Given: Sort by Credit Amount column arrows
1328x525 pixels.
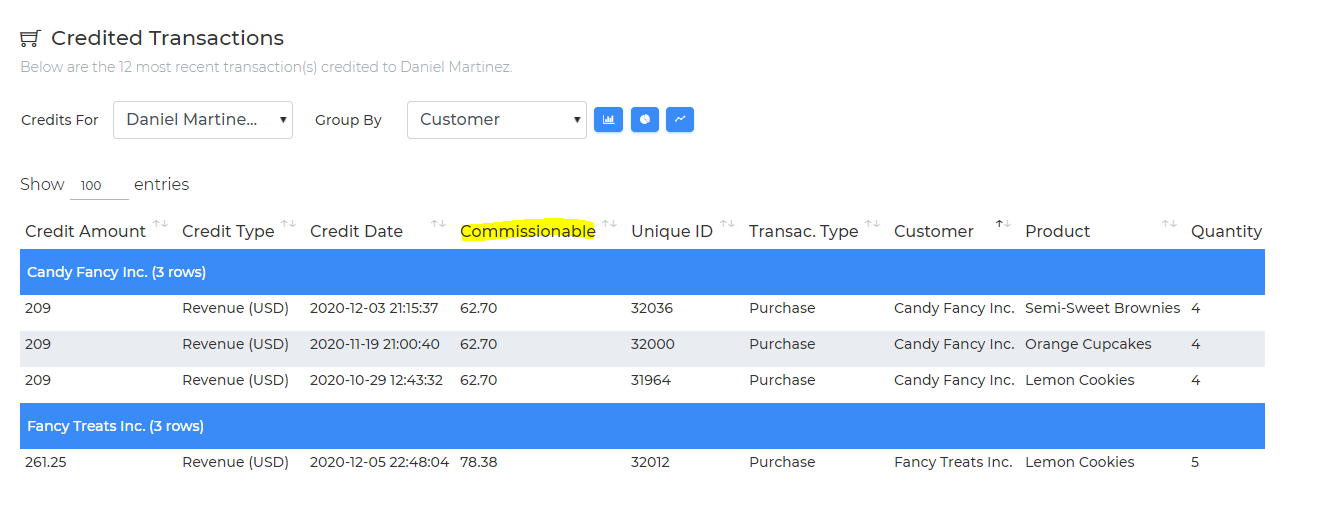Looking at the screenshot, I should [x=160, y=224].
